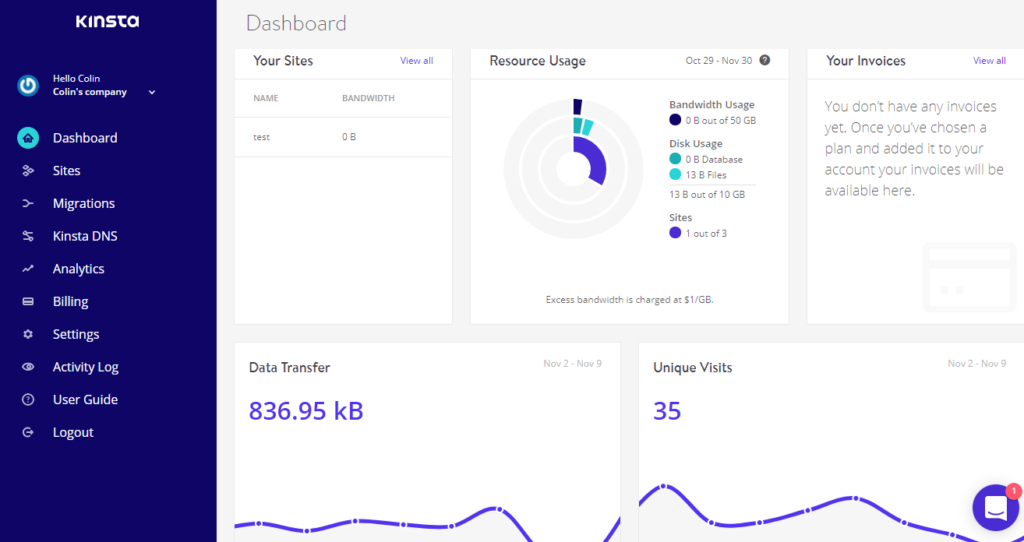Viewport: 1024px width, 542px height.
Task: Click the Oct 29 - Nov 30 date range
Action: pyautogui.click(x=718, y=61)
